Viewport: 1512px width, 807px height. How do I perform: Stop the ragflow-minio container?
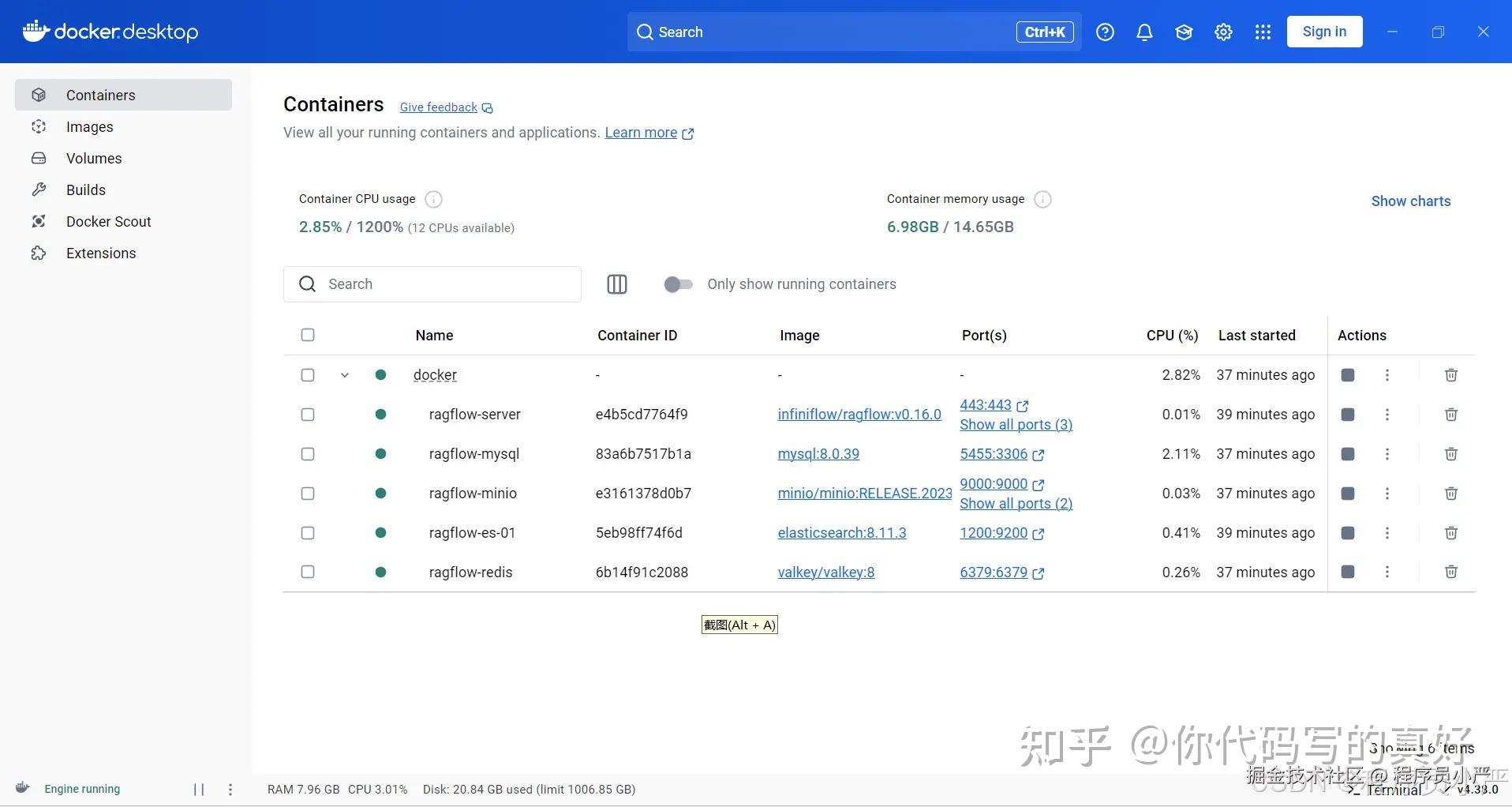(x=1348, y=494)
